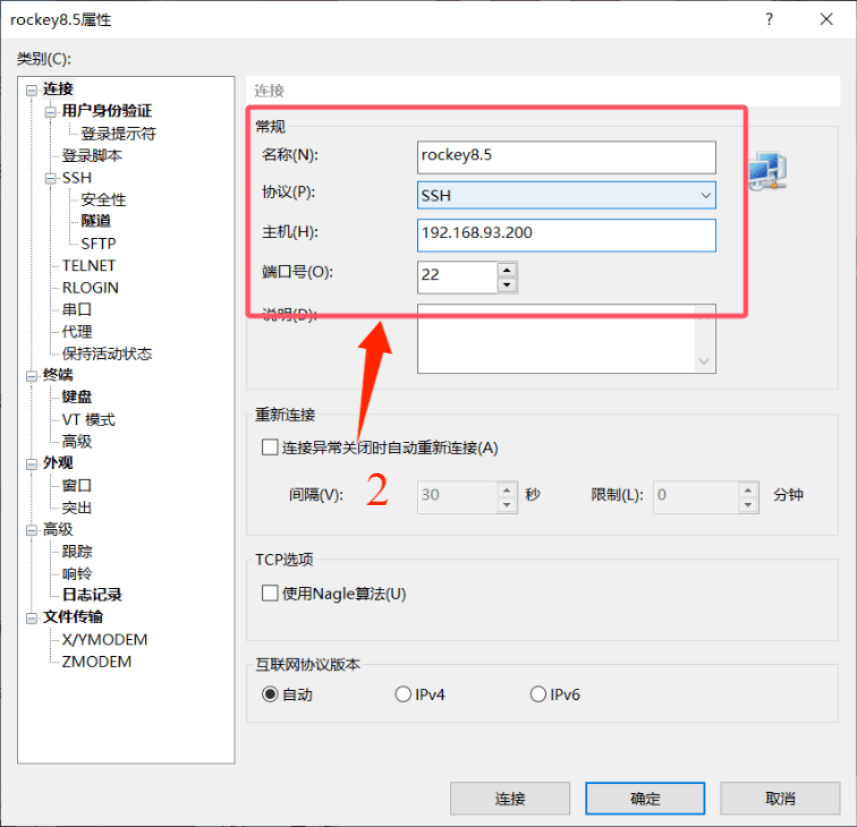Click the 连接 button
This screenshot has height=827, width=857.
pos(510,798)
